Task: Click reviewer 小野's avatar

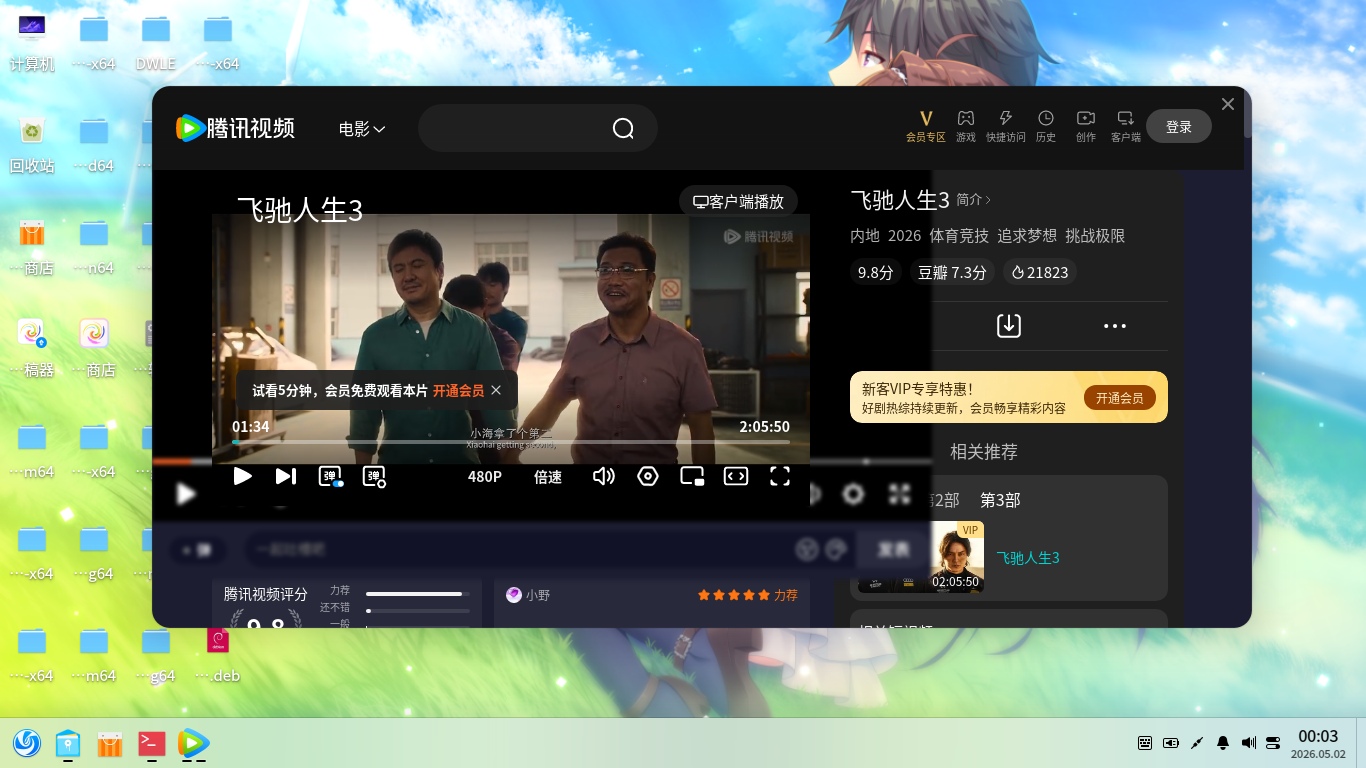Action: tap(514, 595)
